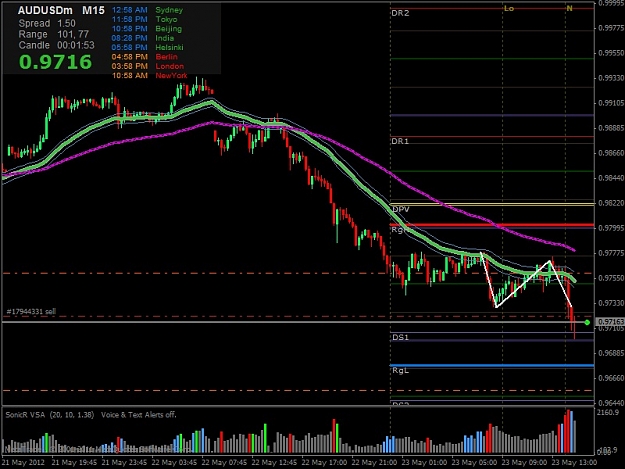This screenshot has height=469, width=625.
Task: Click the 2160.9 volume scale value
Action: pyautogui.click(x=607, y=412)
